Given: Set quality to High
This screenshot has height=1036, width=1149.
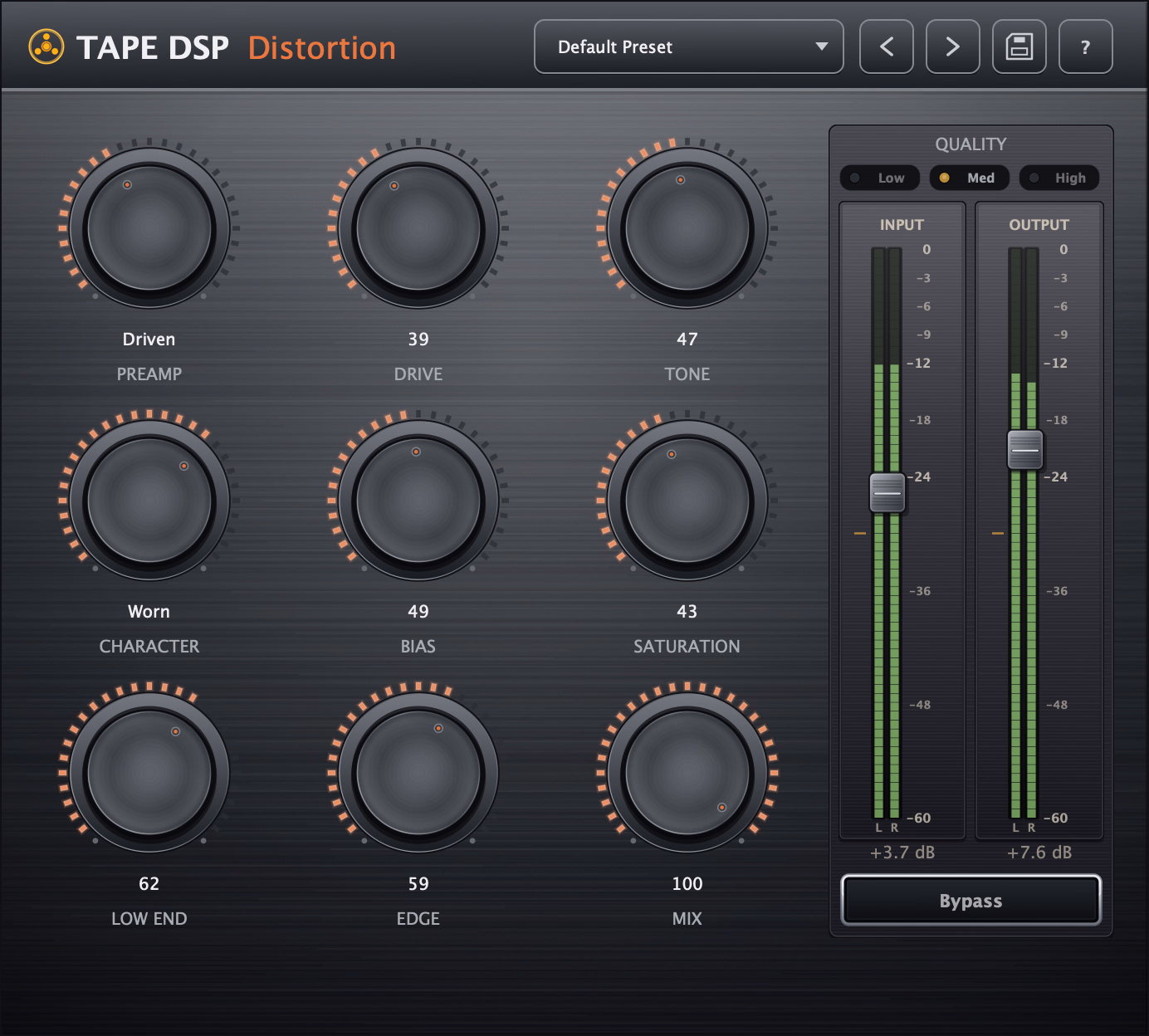Looking at the screenshot, I should [1059, 178].
